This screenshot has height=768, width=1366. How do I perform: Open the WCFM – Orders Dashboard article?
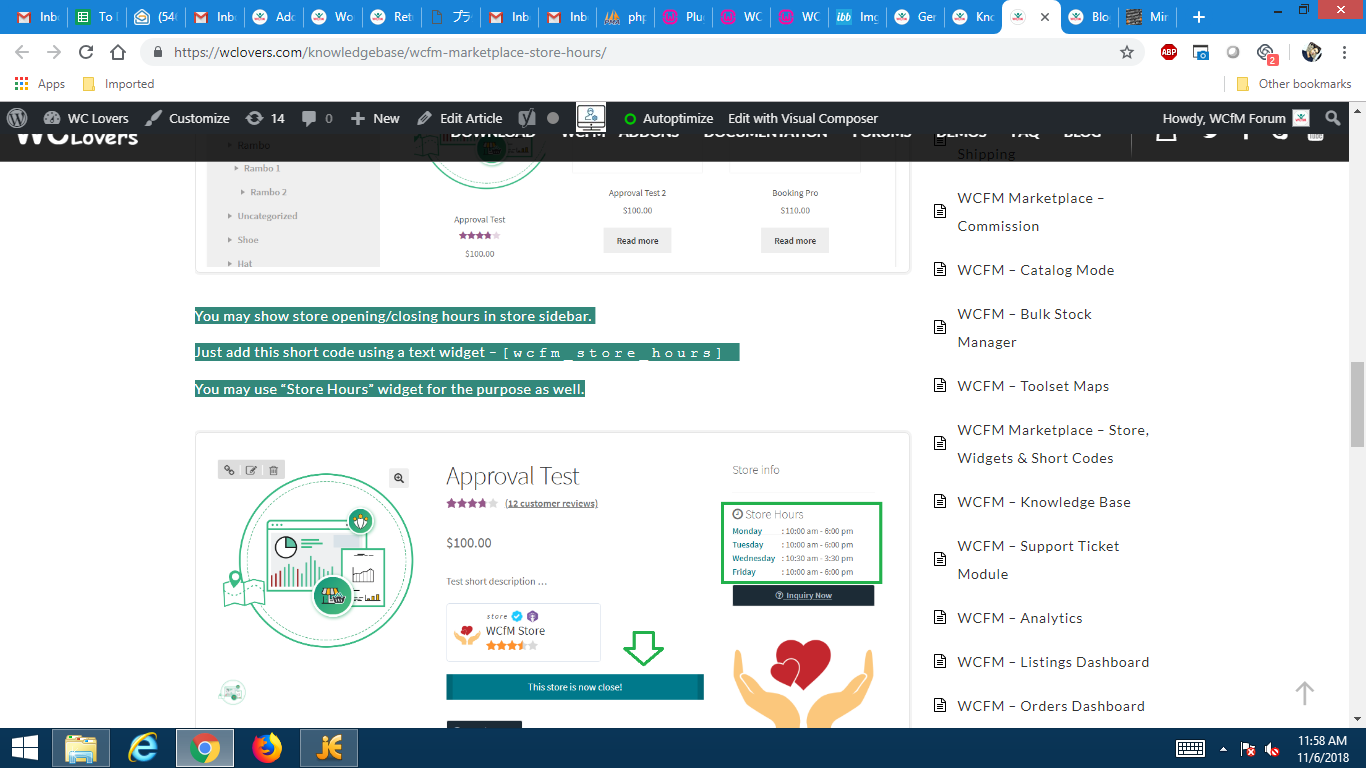1051,706
